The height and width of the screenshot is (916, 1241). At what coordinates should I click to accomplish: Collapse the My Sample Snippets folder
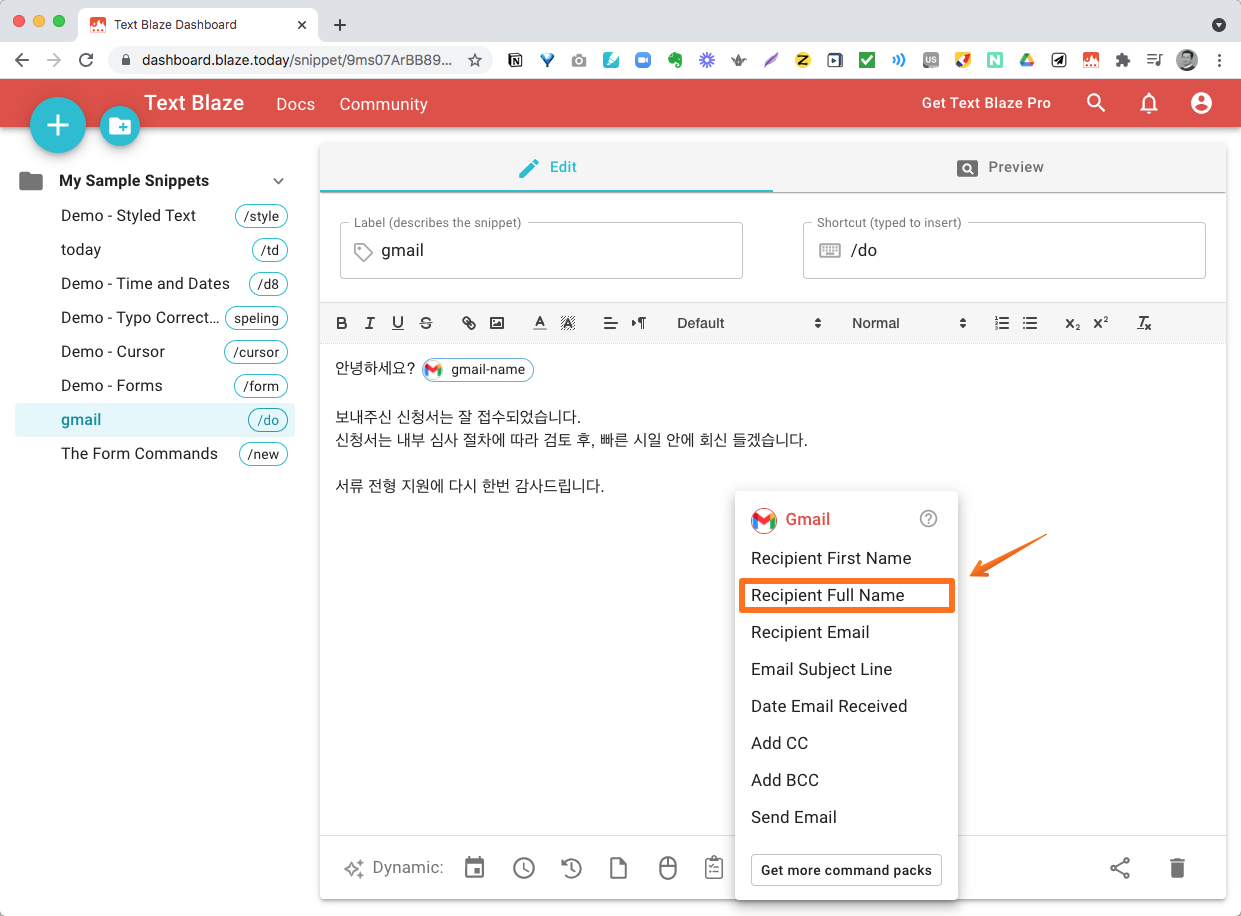click(279, 181)
